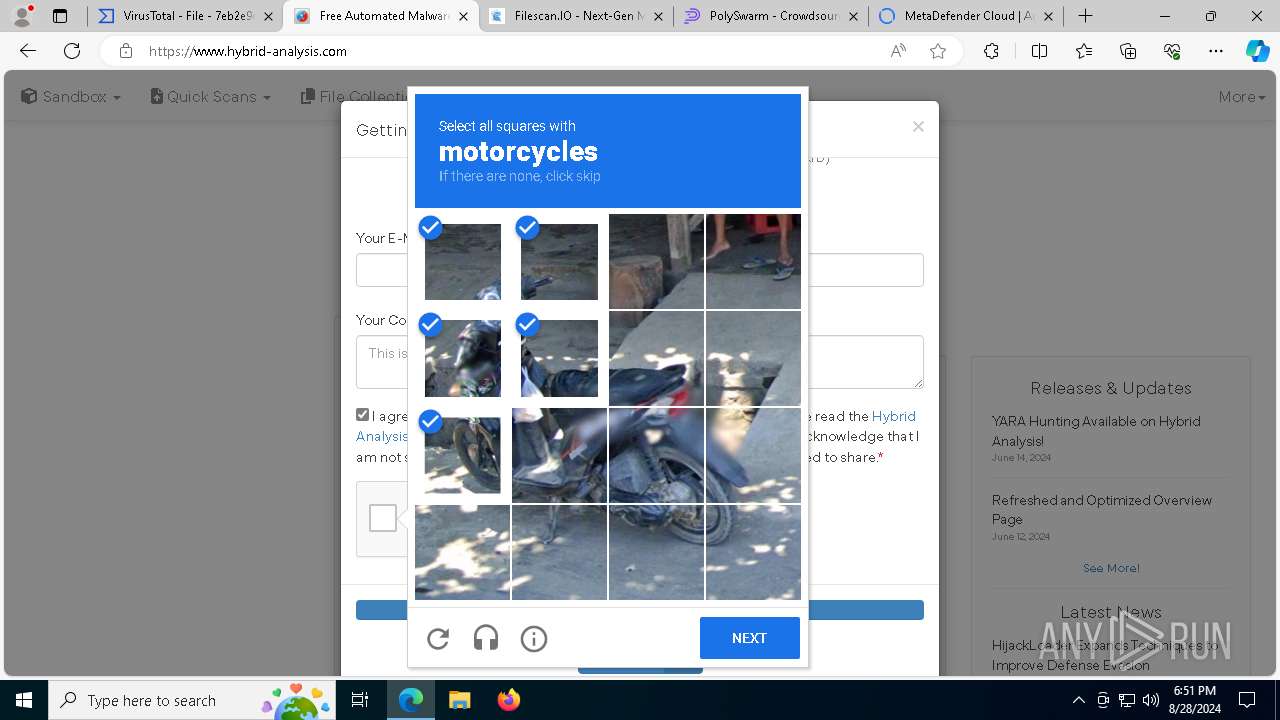Go back to previous page

[x=28, y=51]
